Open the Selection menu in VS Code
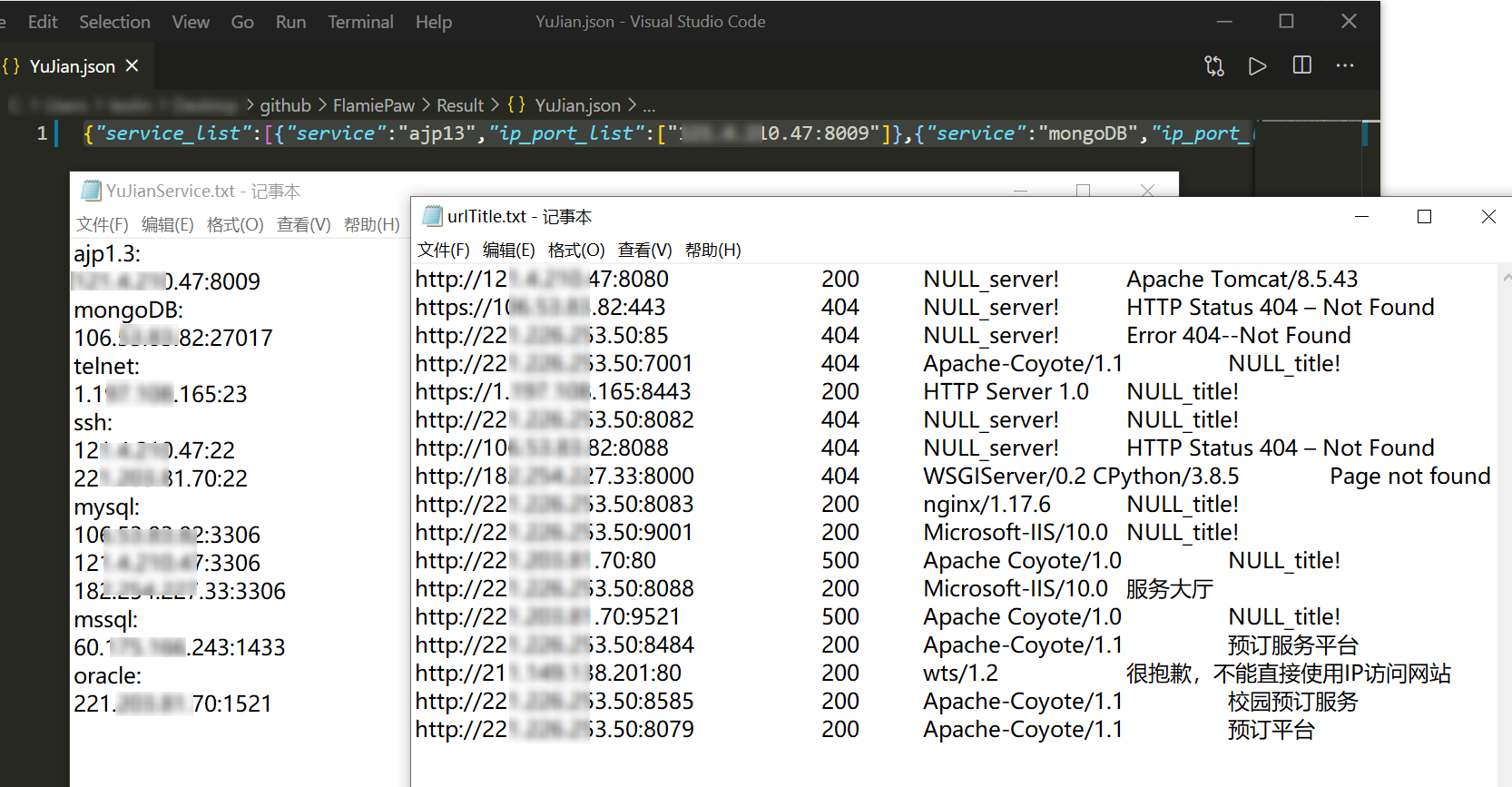Screen dimensions: 1512x787 click(x=114, y=22)
